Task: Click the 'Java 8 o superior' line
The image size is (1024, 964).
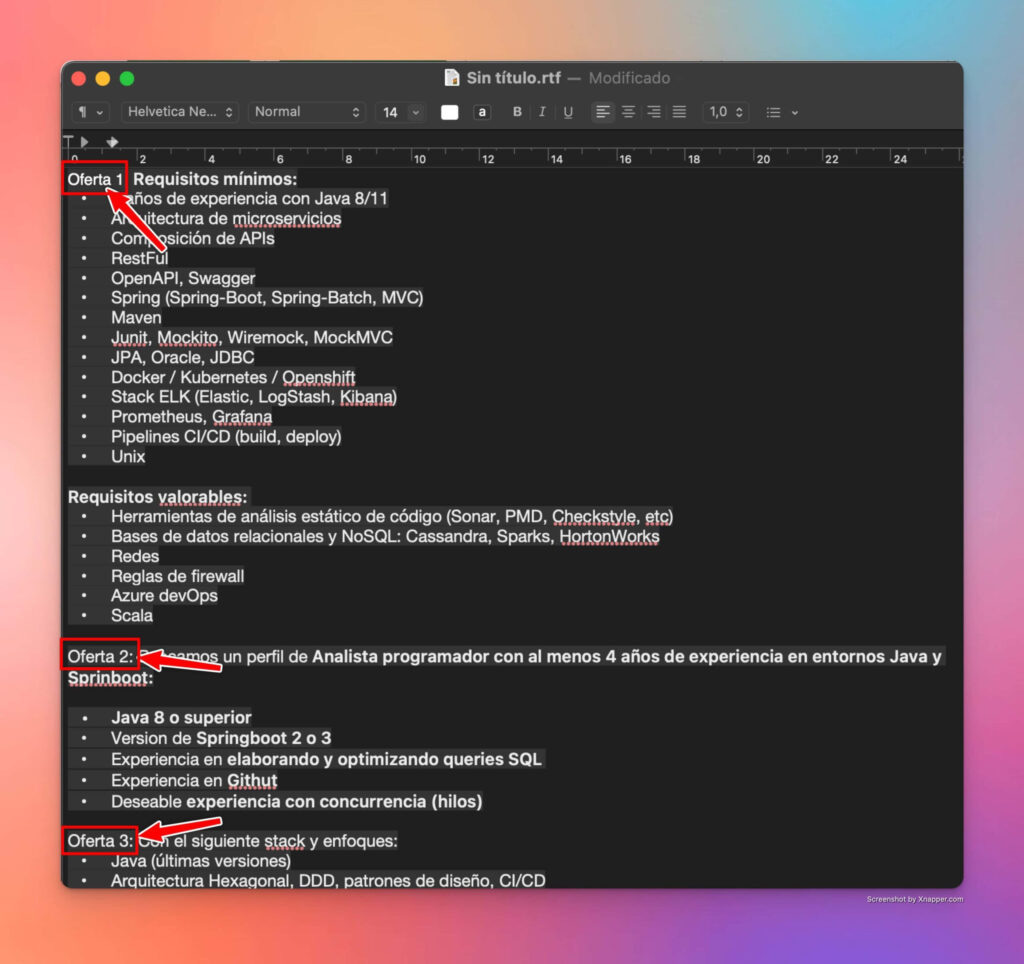Action: 181,718
